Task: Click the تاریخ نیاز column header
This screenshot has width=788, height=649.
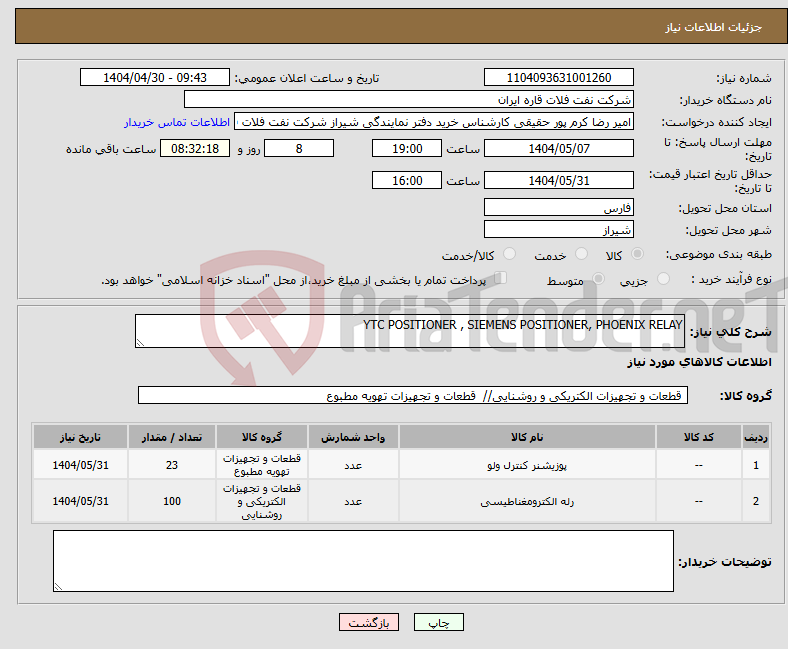Action: tap(80, 437)
